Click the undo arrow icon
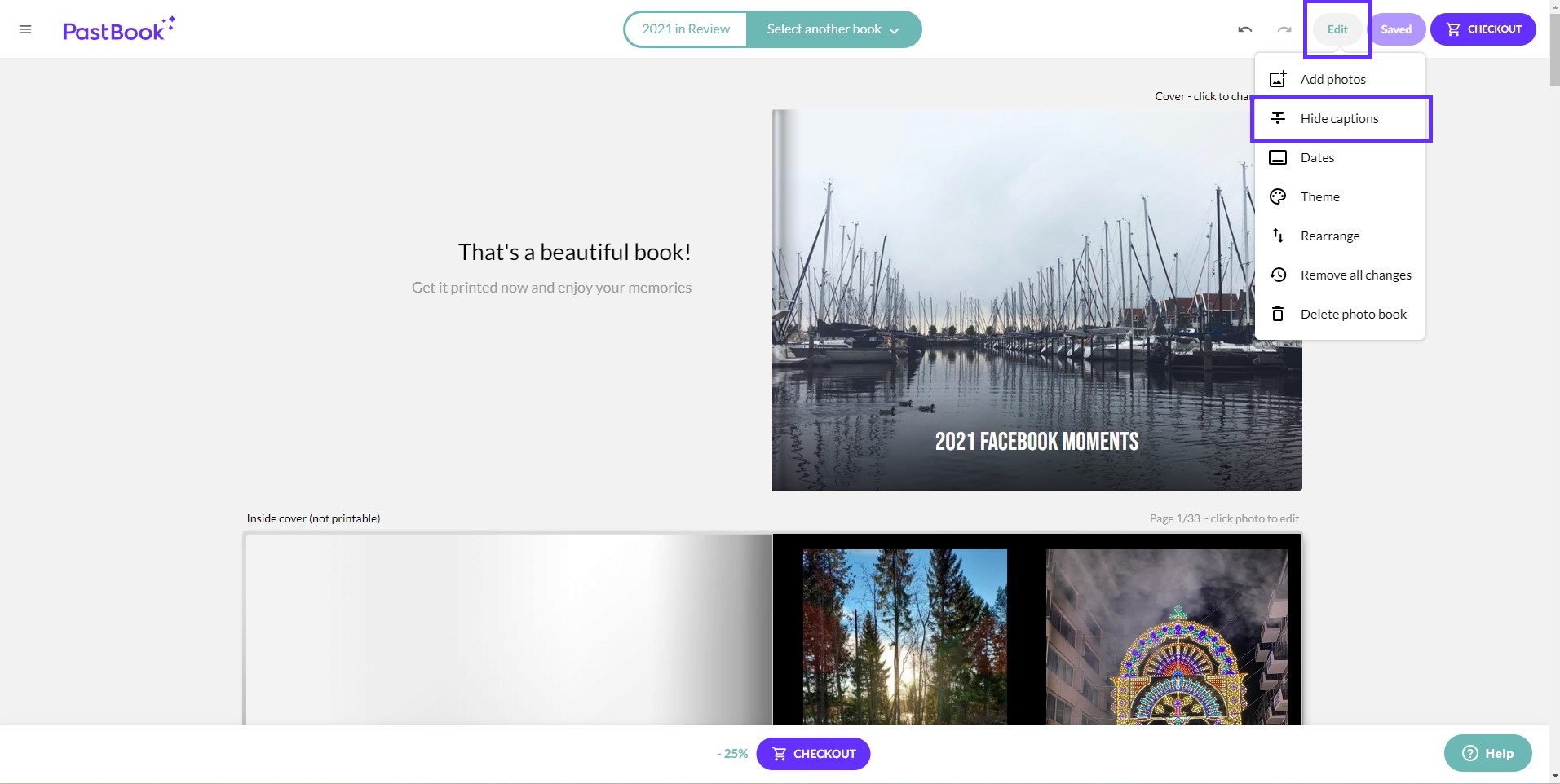 1244,29
